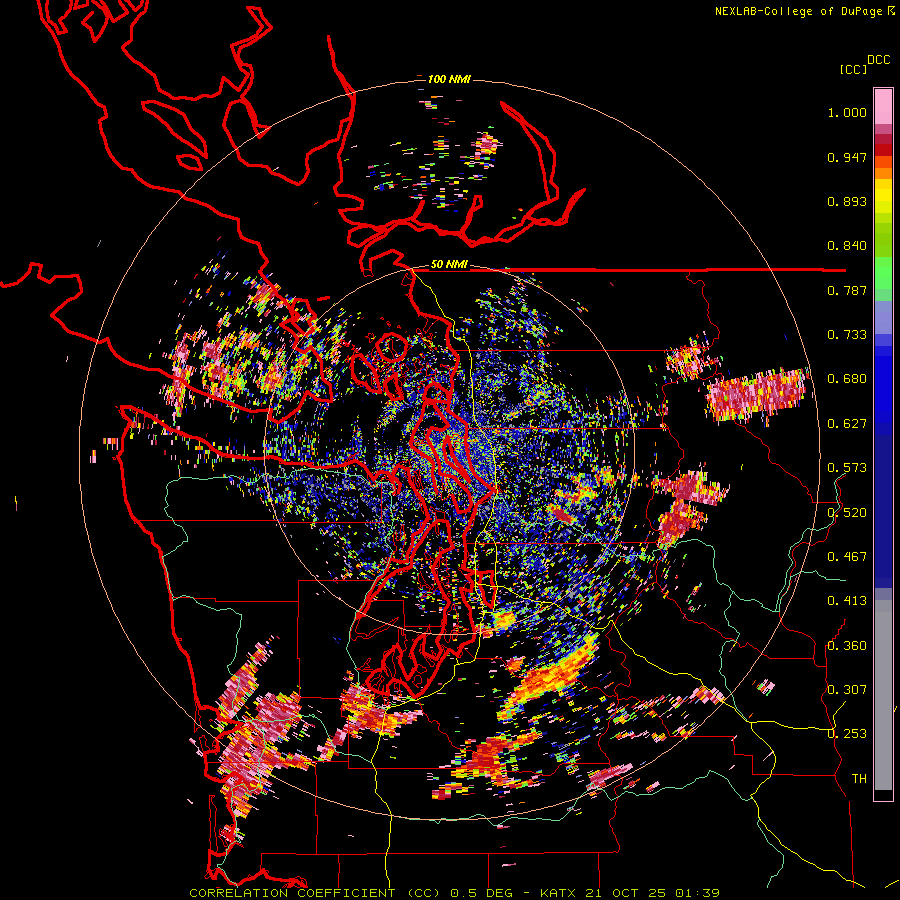Click the 0.413 legend value
900x900 pixels.
click(x=847, y=601)
